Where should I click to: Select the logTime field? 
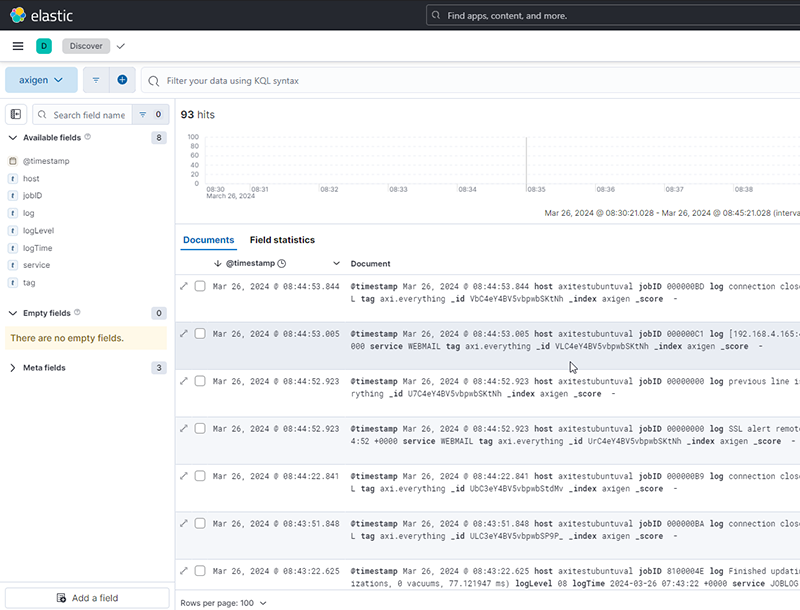coord(37,248)
